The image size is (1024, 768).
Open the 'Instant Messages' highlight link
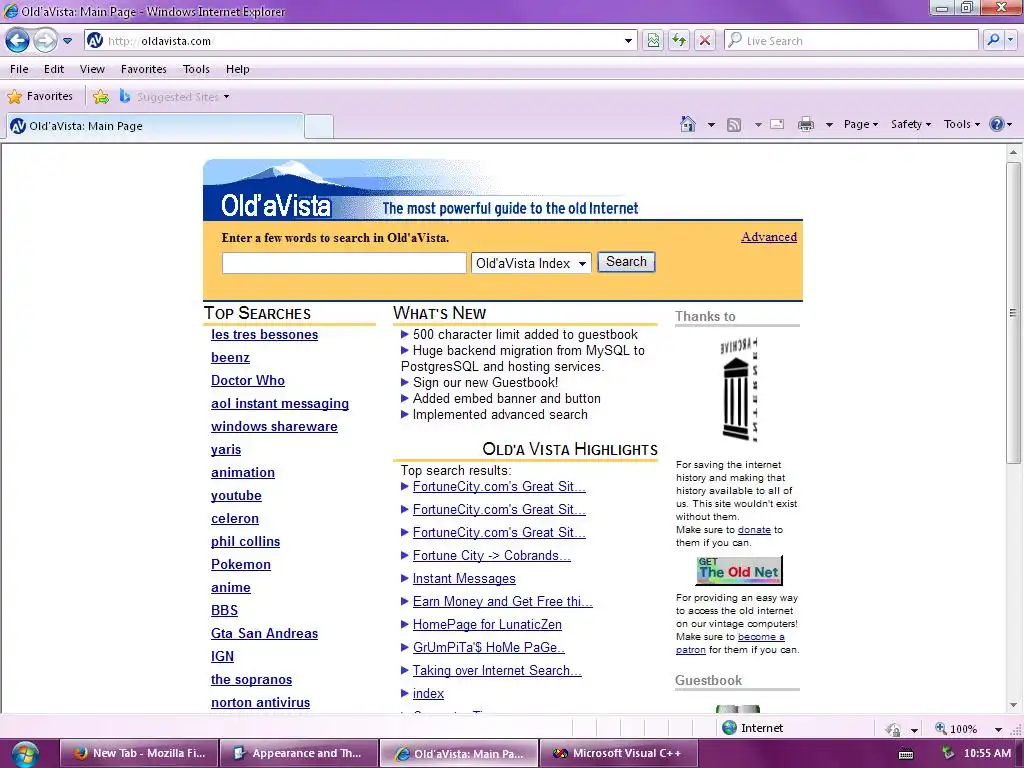[x=464, y=579]
